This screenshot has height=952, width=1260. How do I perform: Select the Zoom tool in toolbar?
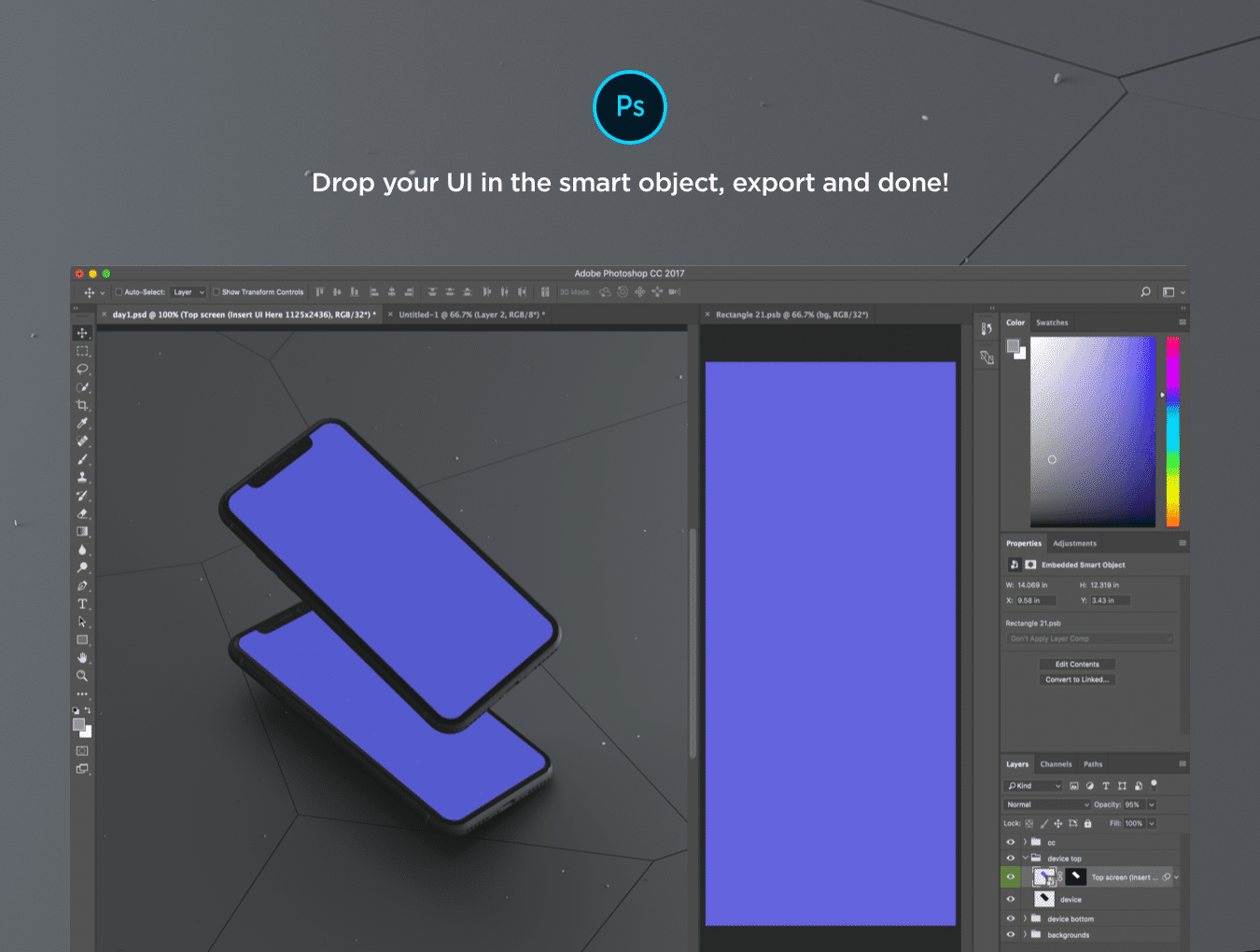point(82,676)
